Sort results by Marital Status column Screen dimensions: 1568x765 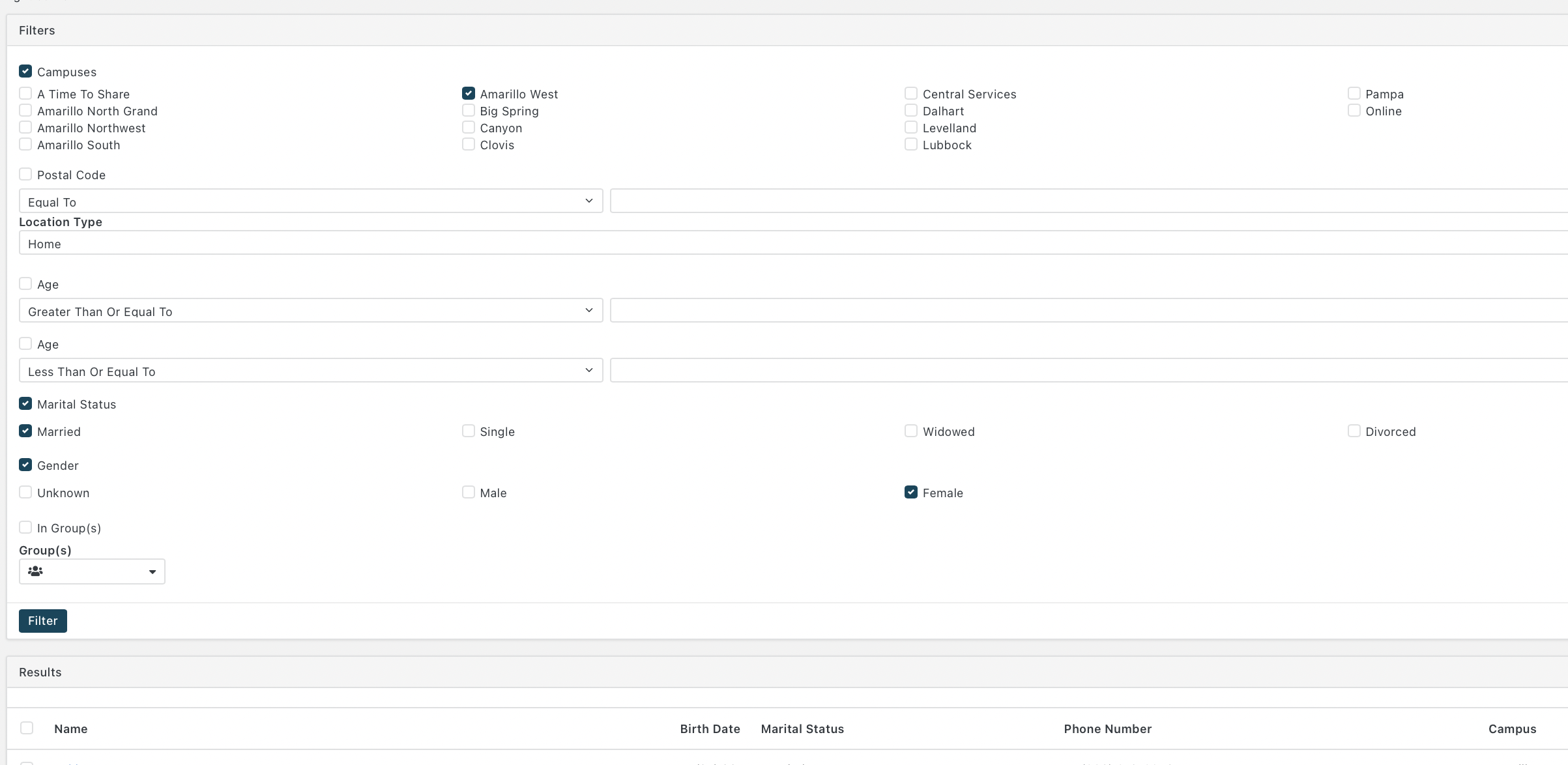tap(802, 729)
